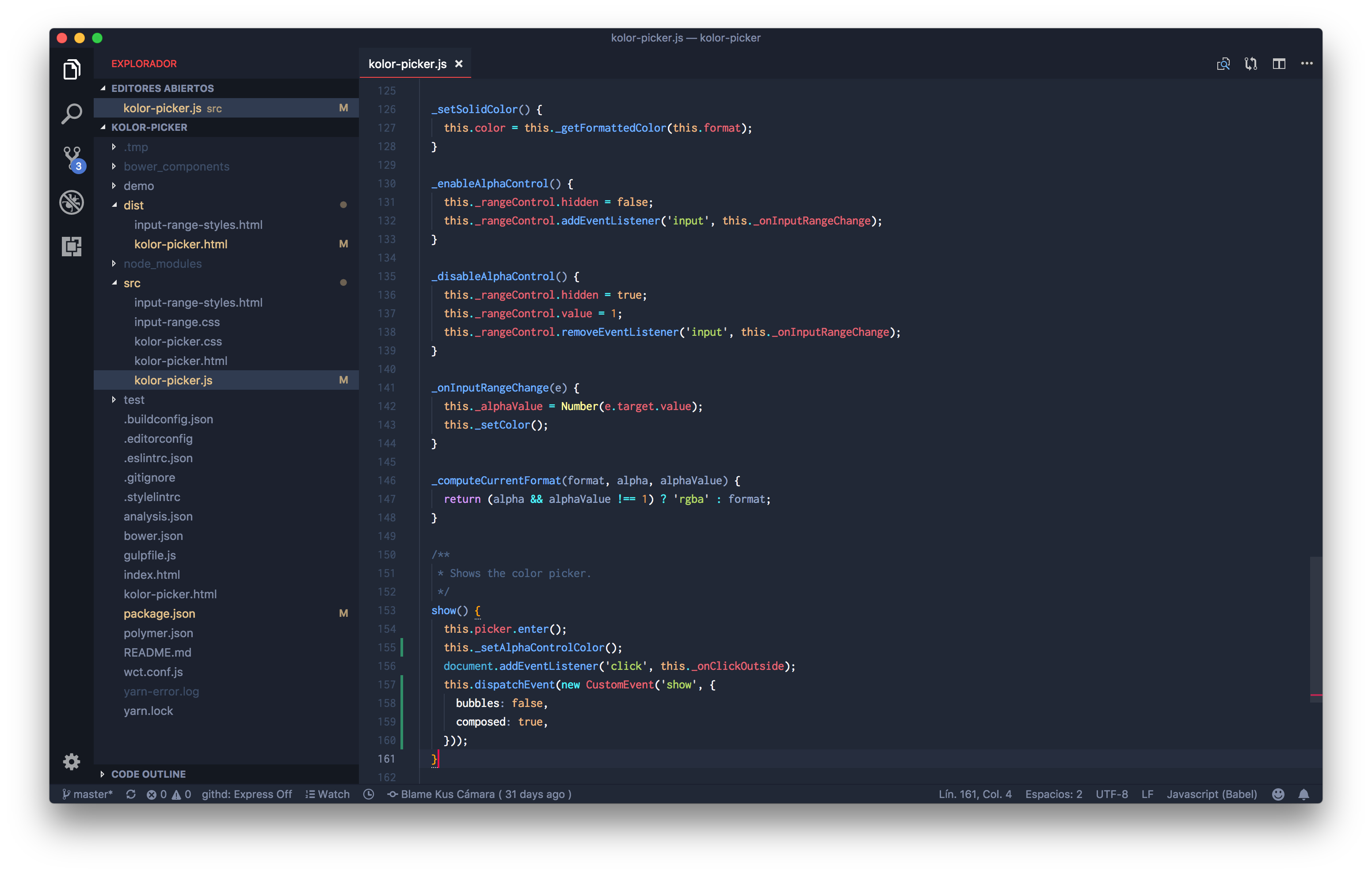Viewport: 1372px width, 874px height.
Task: Open the Explorer files icon in activity bar
Action: point(72,69)
